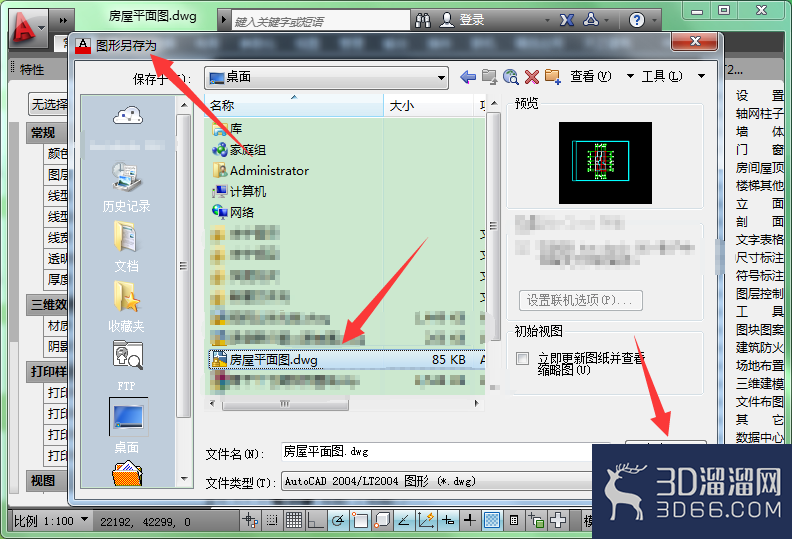This screenshot has width=792, height=539.
Task: Toggle 3D object snap in status bar
Action: coord(382,520)
